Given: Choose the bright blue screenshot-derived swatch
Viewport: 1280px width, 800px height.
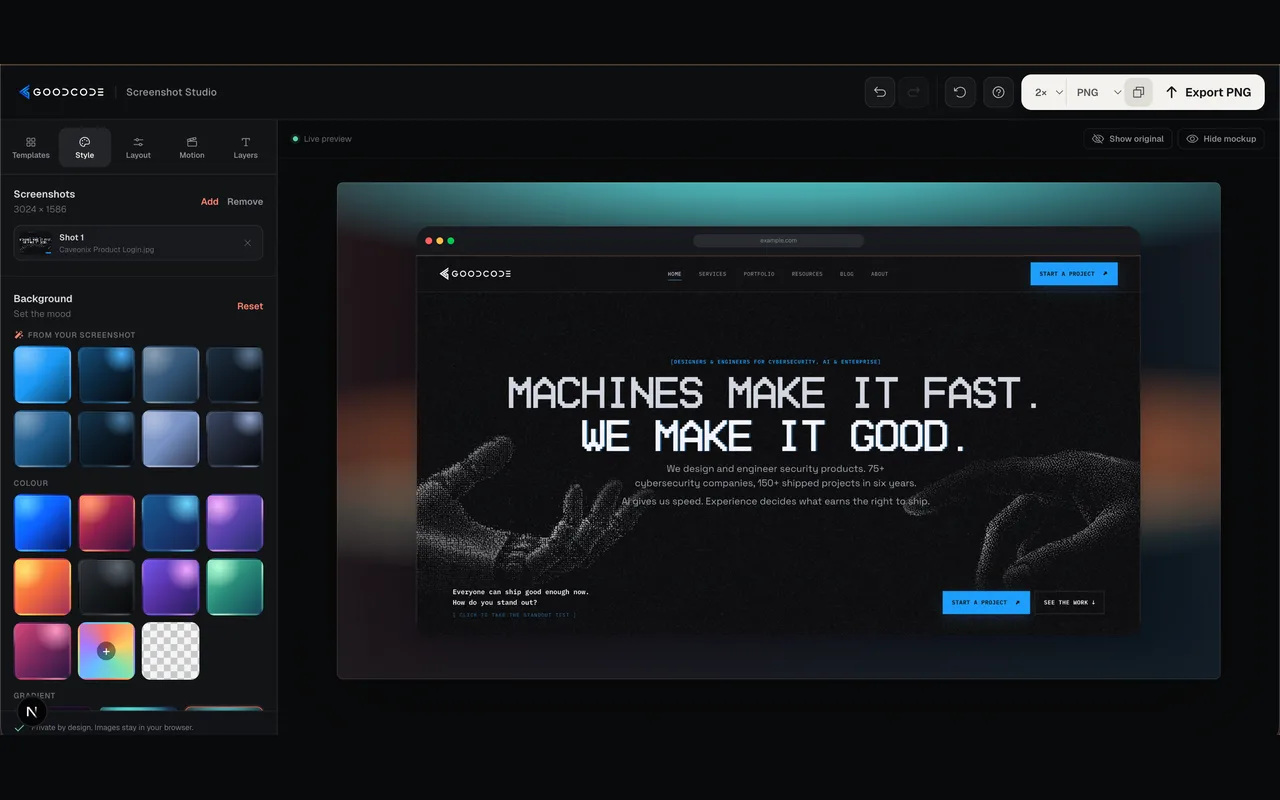Looking at the screenshot, I should coord(42,375).
